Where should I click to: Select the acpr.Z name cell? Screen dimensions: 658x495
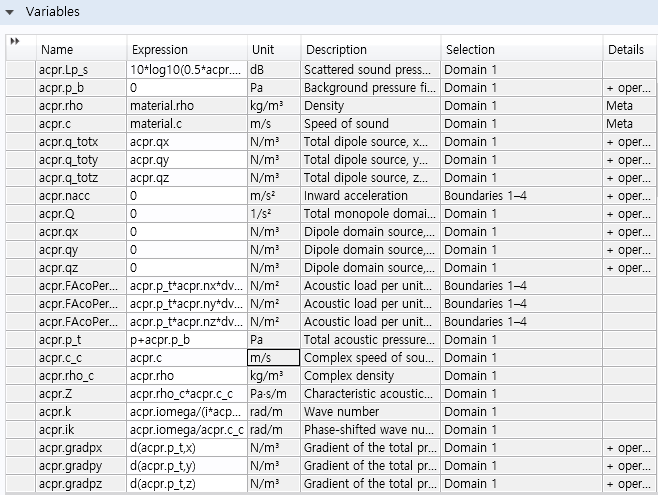[x=81, y=394]
